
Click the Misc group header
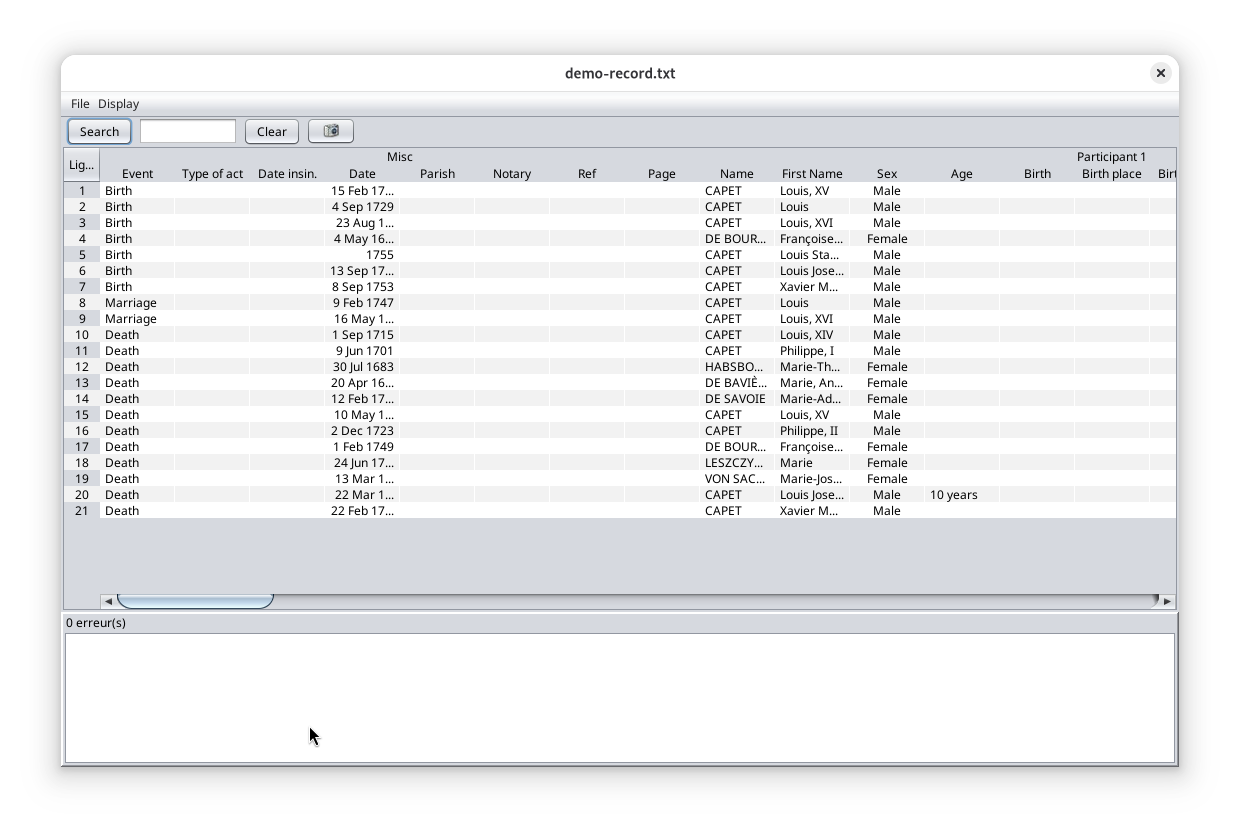pyautogui.click(x=400, y=157)
